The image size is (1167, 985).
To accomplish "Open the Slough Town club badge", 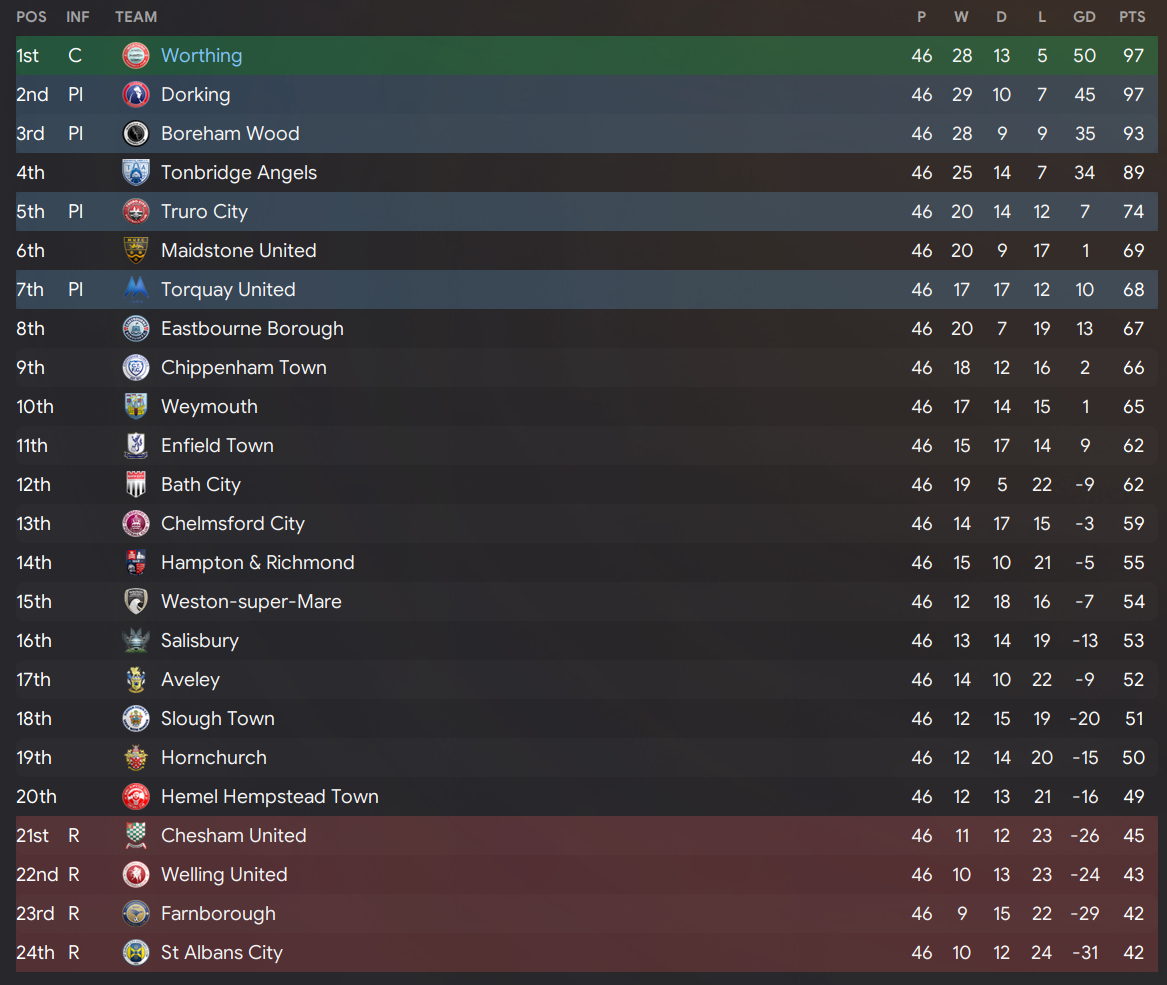I will tap(135, 718).
